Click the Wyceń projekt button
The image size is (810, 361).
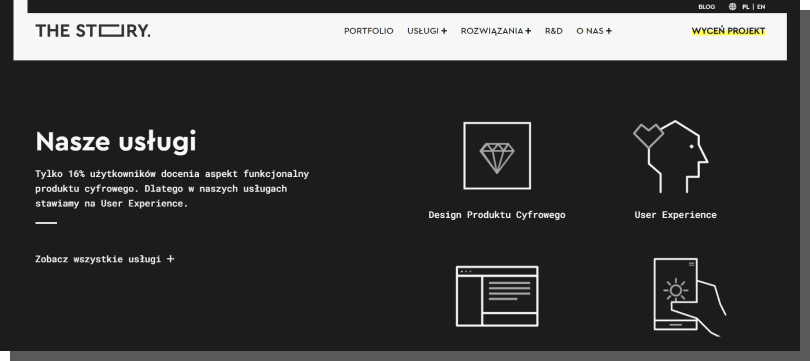tap(728, 31)
